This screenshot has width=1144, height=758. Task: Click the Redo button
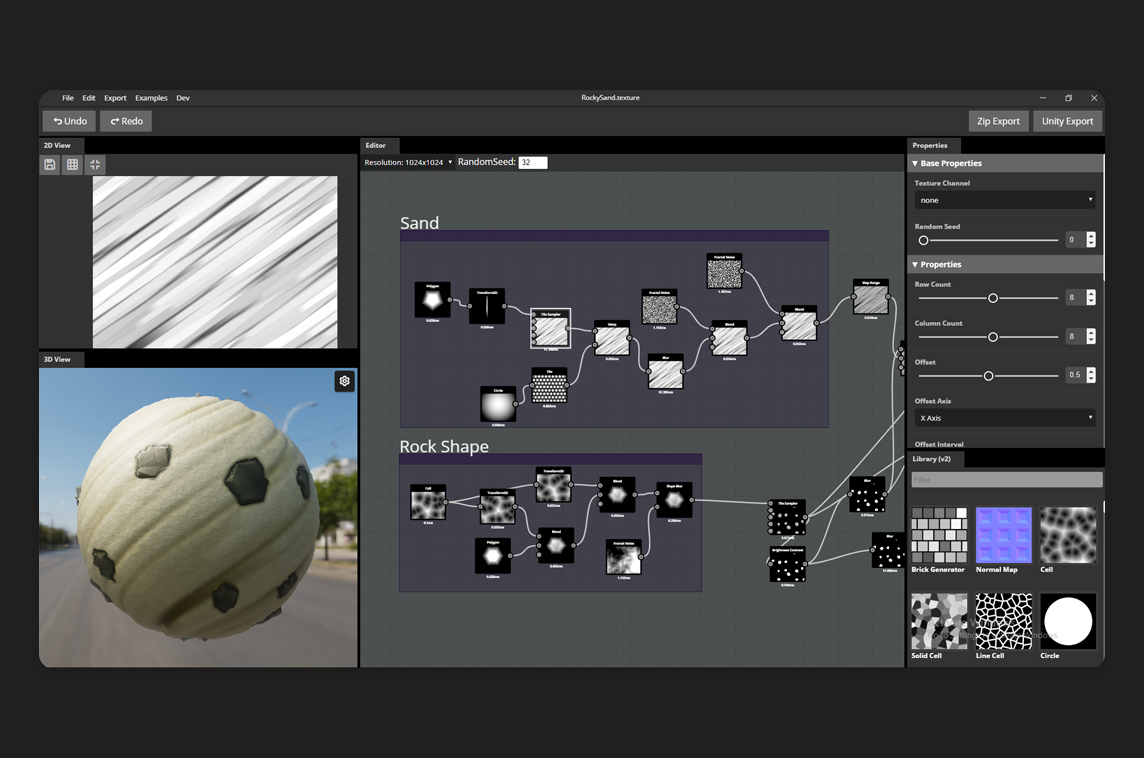[x=127, y=121]
